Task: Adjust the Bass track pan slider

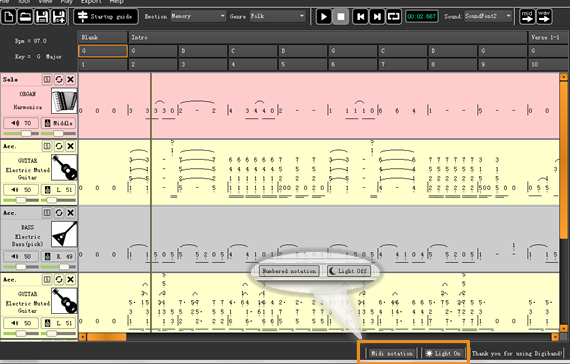Action: [x=59, y=267]
